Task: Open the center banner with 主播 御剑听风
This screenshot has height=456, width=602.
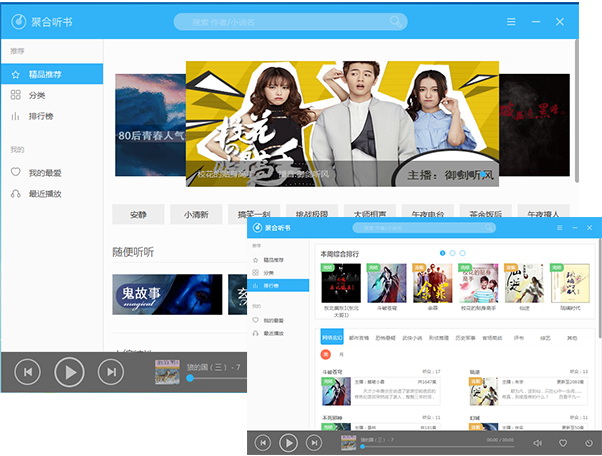Action: point(342,124)
